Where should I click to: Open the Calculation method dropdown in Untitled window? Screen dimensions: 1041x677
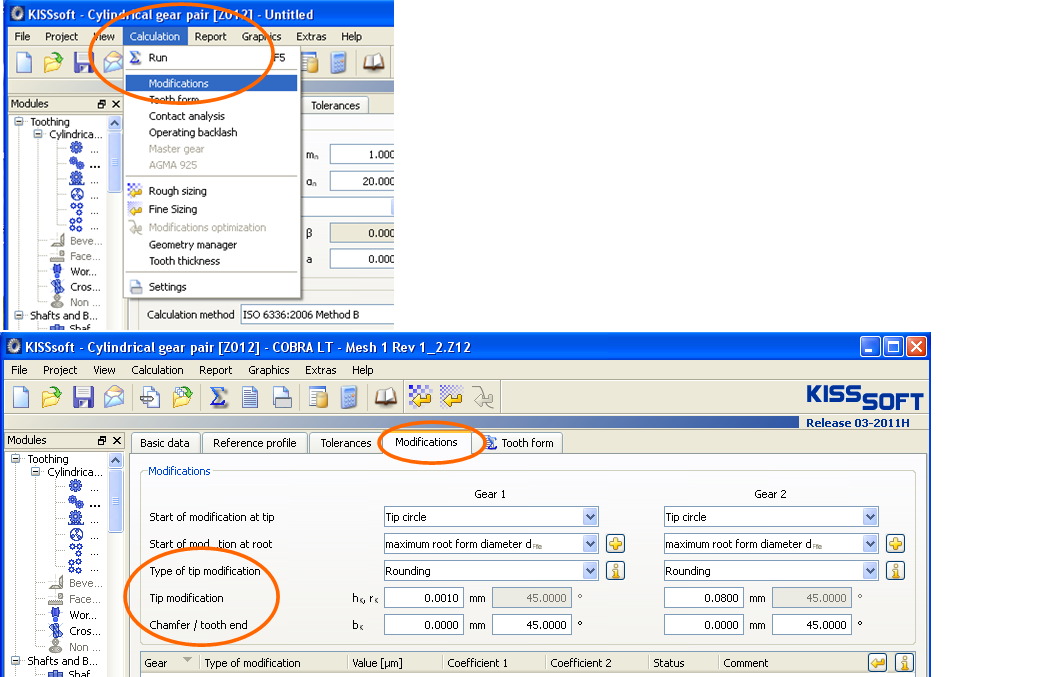click(x=317, y=315)
